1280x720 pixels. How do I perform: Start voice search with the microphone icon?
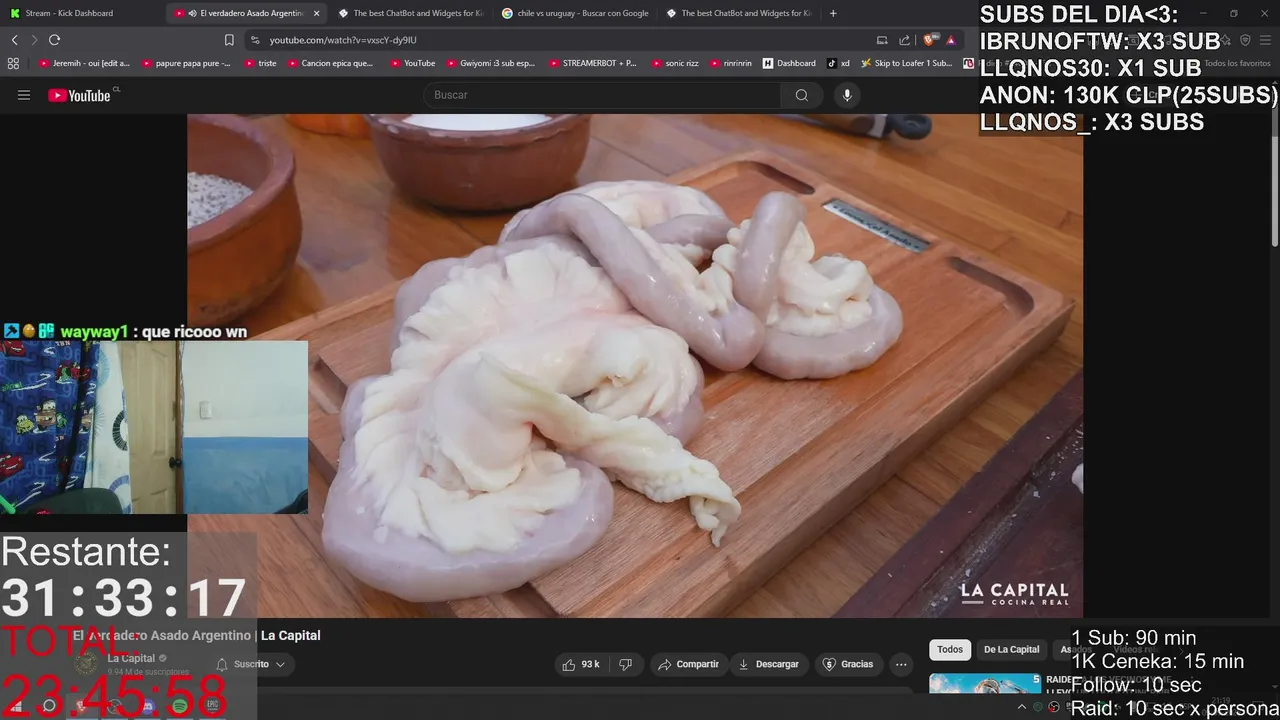pos(847,95)
